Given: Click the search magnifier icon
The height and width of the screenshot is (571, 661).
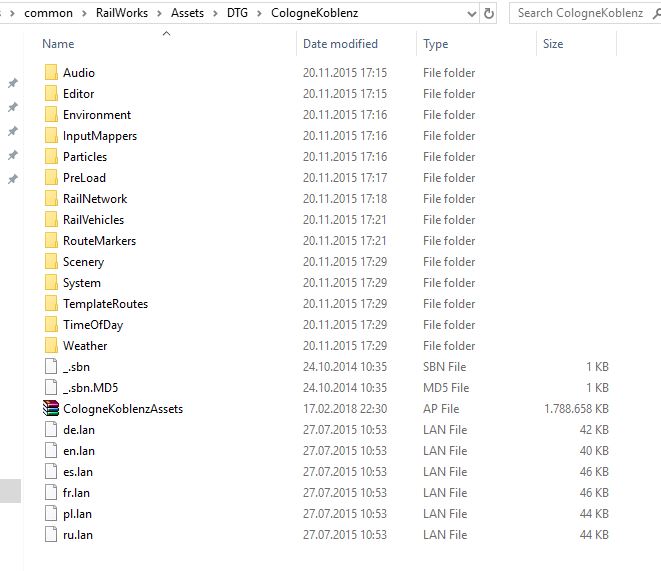Looking at the screenshot, I should (657, 13).
